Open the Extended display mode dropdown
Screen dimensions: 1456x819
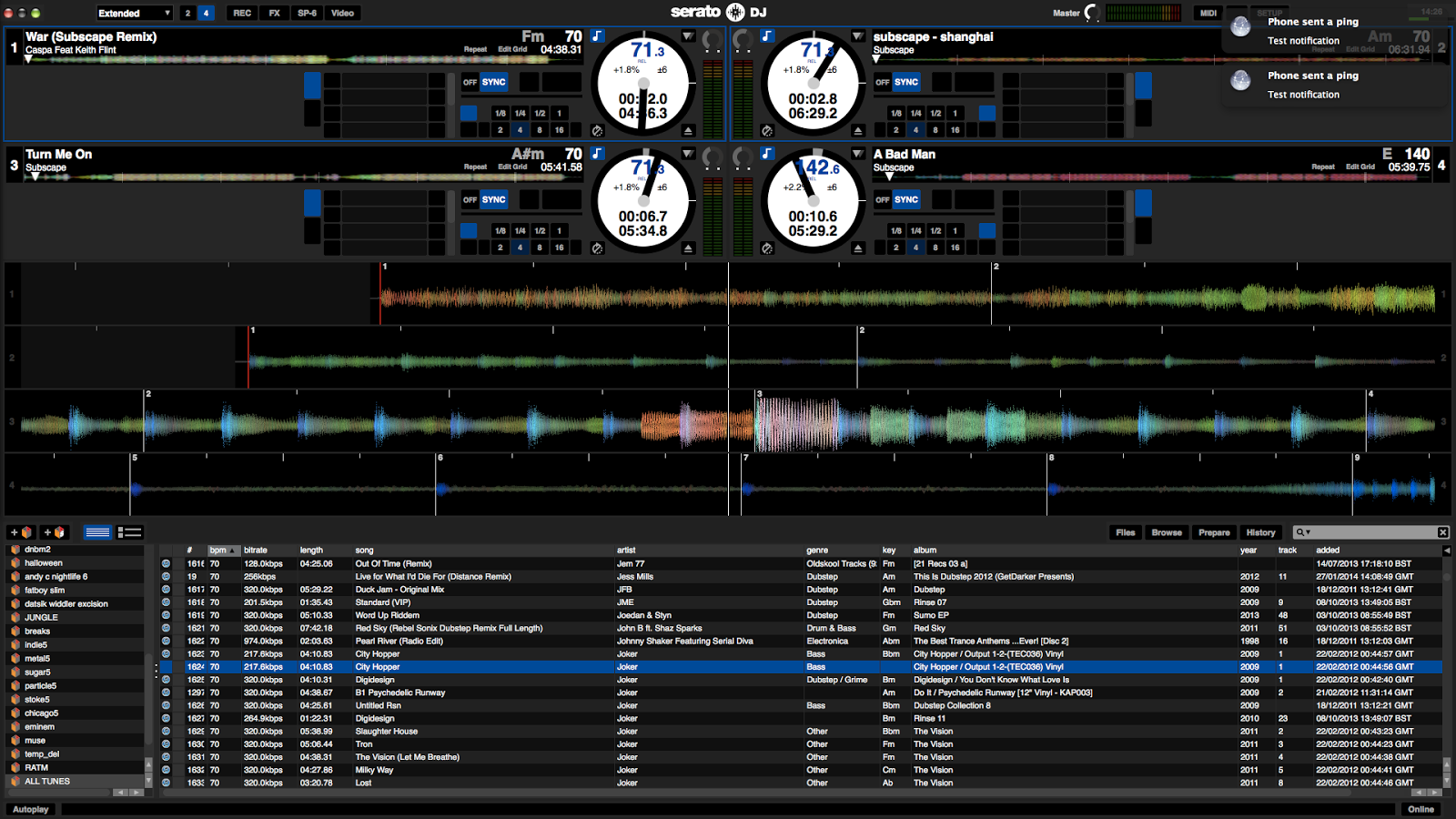pyautogui.click(x=135, y=13)
